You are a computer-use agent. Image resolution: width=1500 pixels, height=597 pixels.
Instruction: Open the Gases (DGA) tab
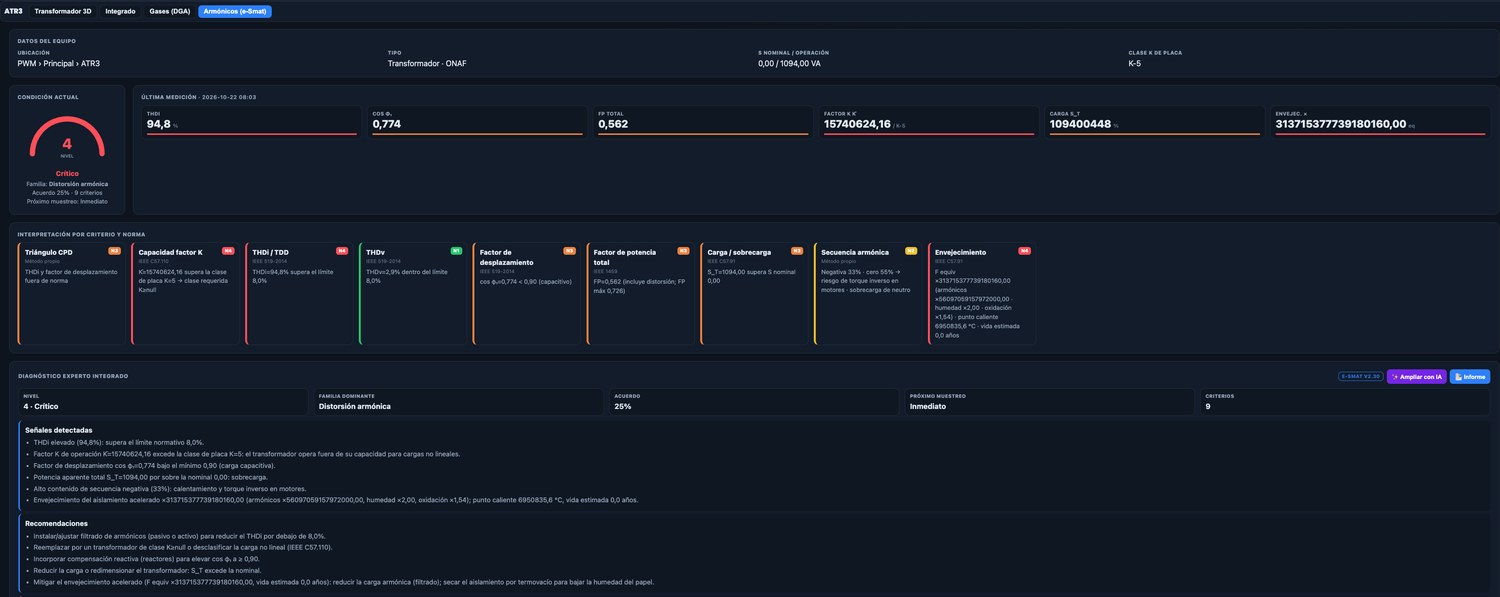point(170,11)
